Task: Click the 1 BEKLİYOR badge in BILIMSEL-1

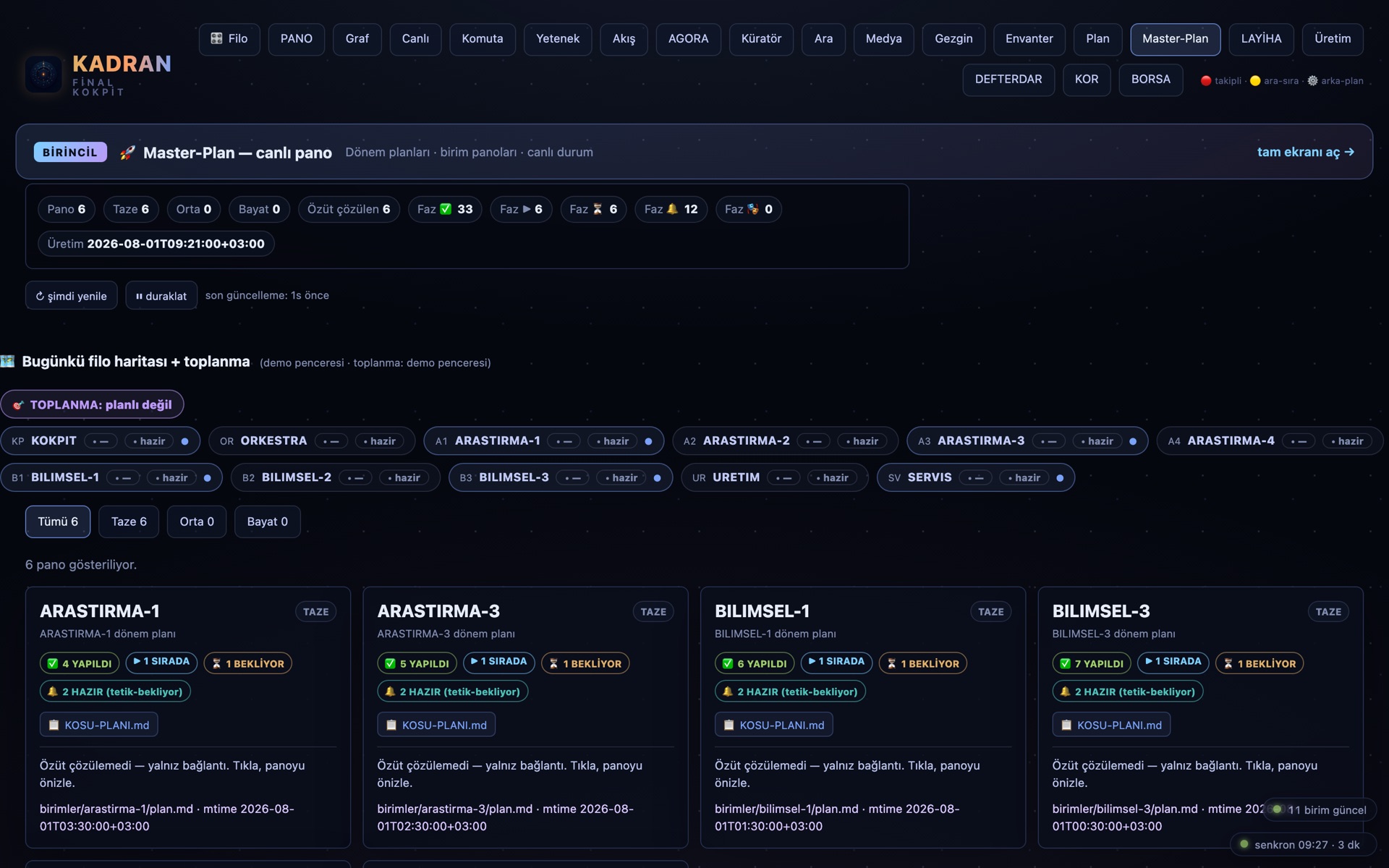Action: click(x=923, y=663)
